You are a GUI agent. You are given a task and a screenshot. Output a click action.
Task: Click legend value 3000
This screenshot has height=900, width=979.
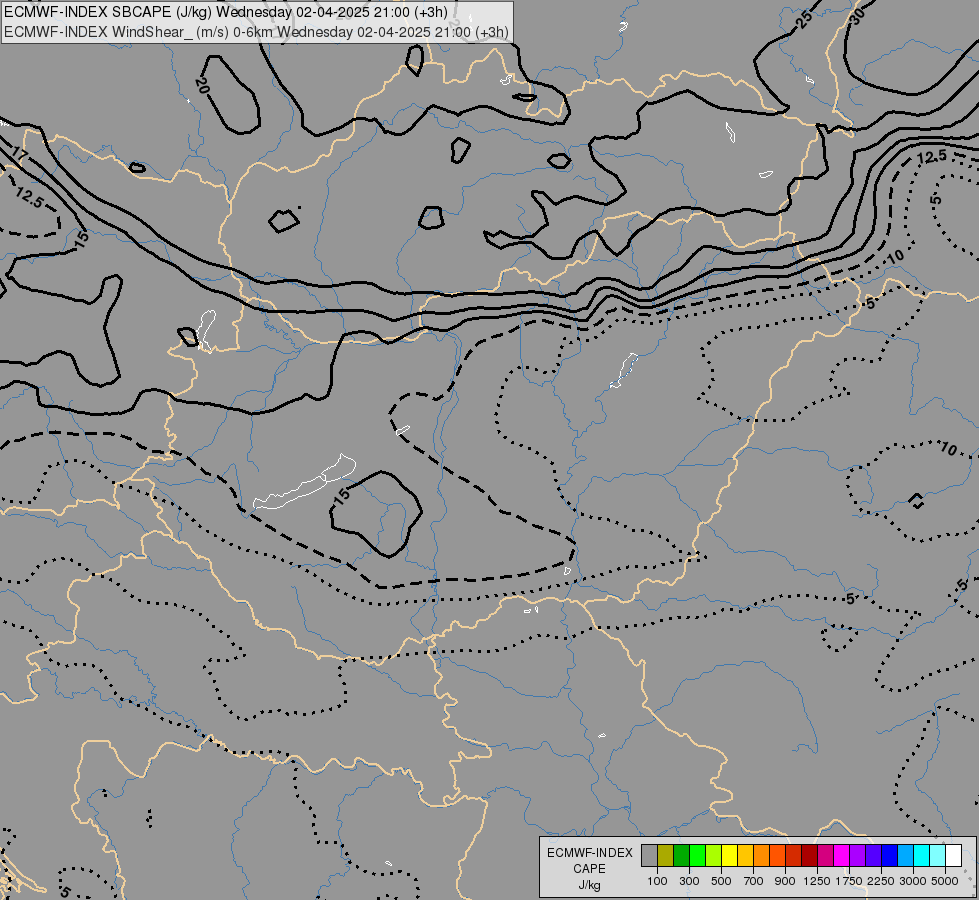tap(913, 881)
